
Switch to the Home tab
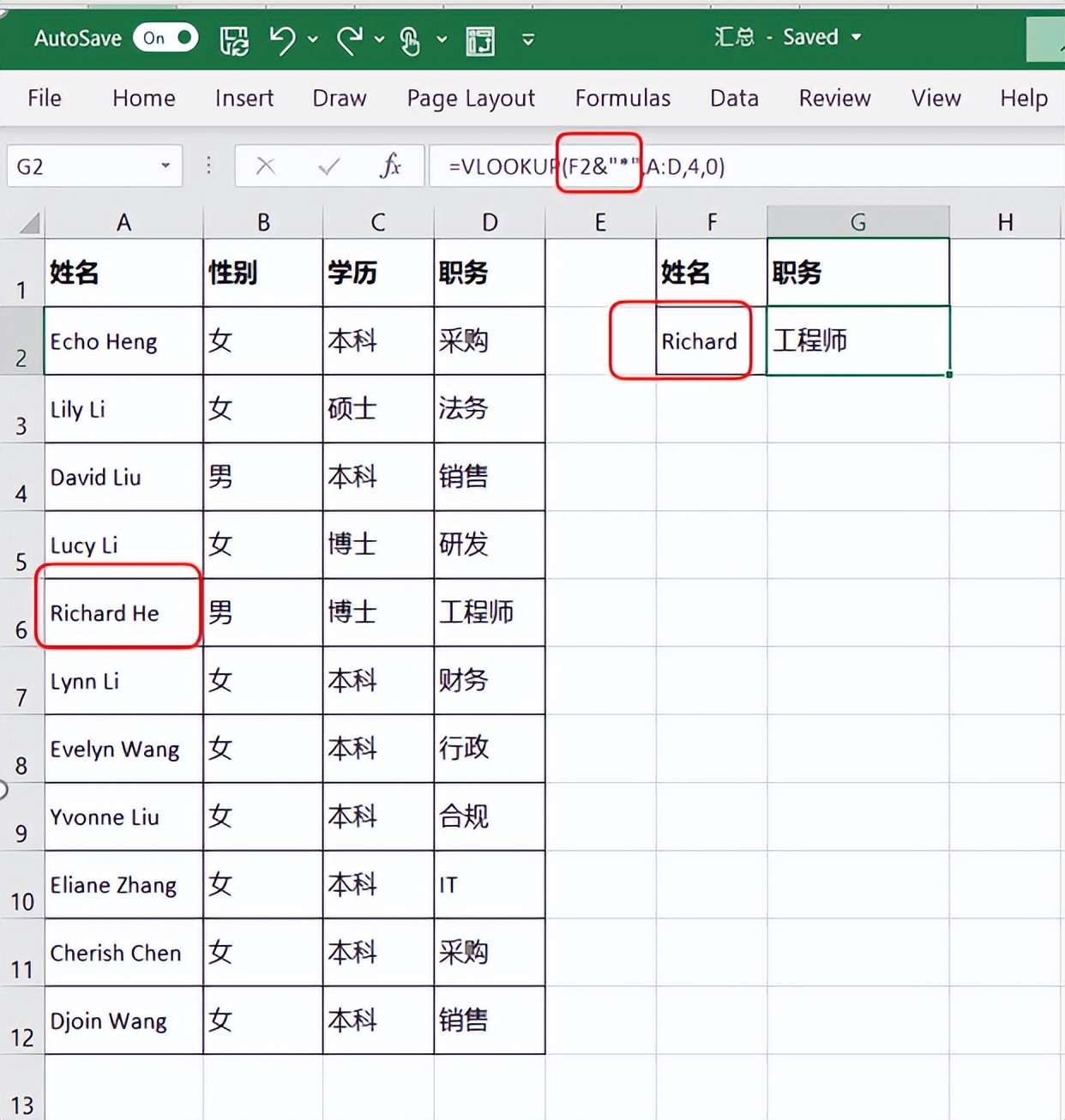[x=144, y=98]
